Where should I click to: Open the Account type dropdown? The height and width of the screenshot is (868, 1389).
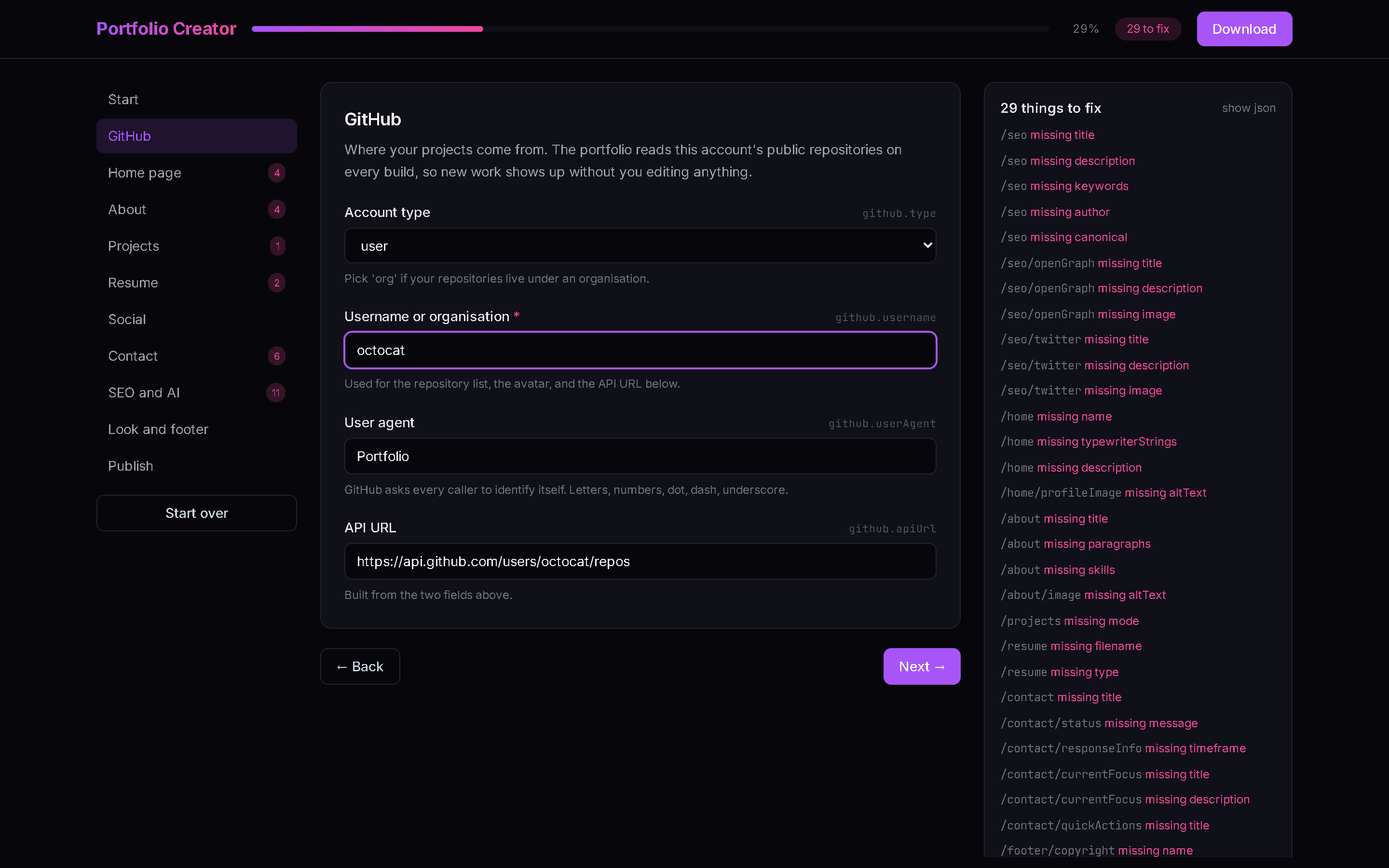click(x=640, y=246)
